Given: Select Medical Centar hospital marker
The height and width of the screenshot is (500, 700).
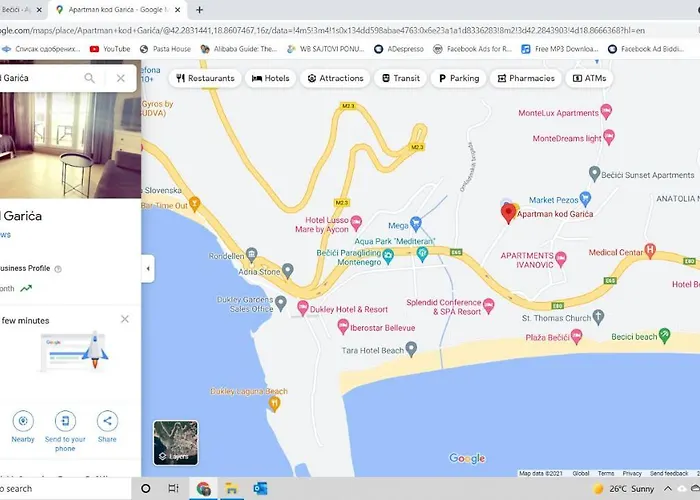Looking at the screenshot, I should pyautogui.click(x=650, y=250).
